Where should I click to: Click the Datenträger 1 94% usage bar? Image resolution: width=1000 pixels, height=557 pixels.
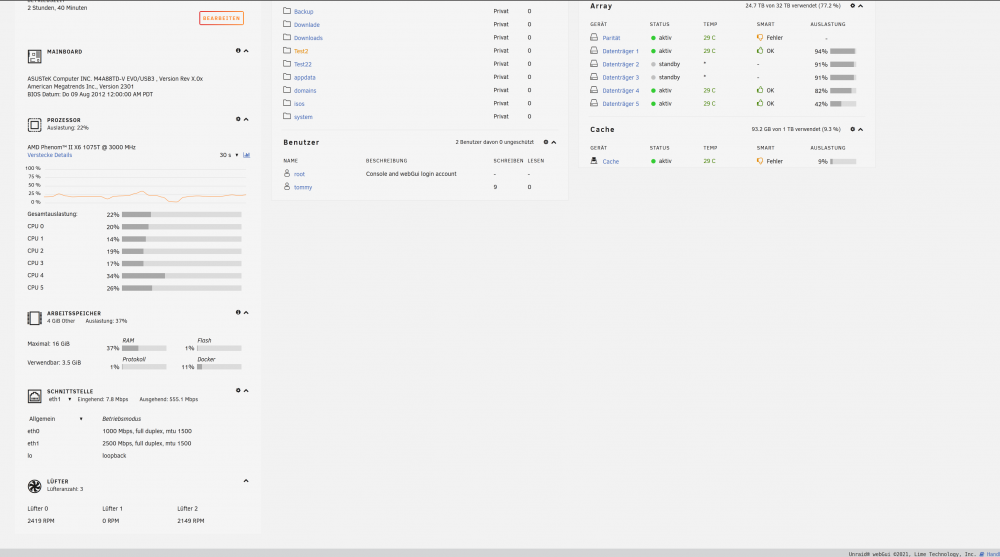[843, 51]
